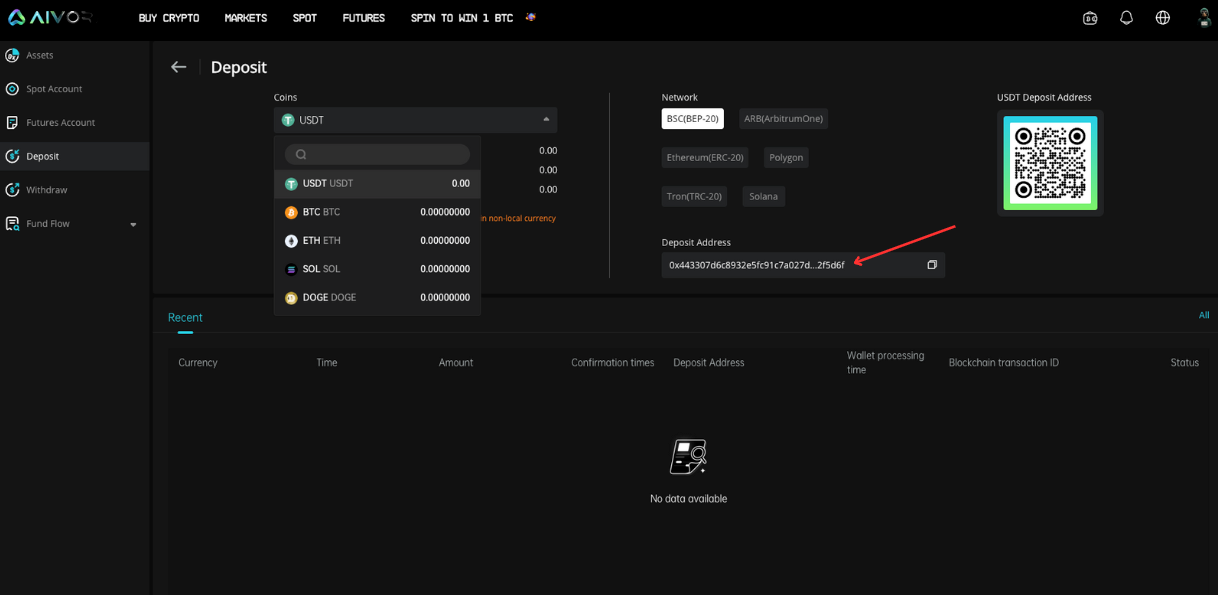Click the No data available icon
This screenshot has width=1218, height=595.
click(x=688, y=457)
